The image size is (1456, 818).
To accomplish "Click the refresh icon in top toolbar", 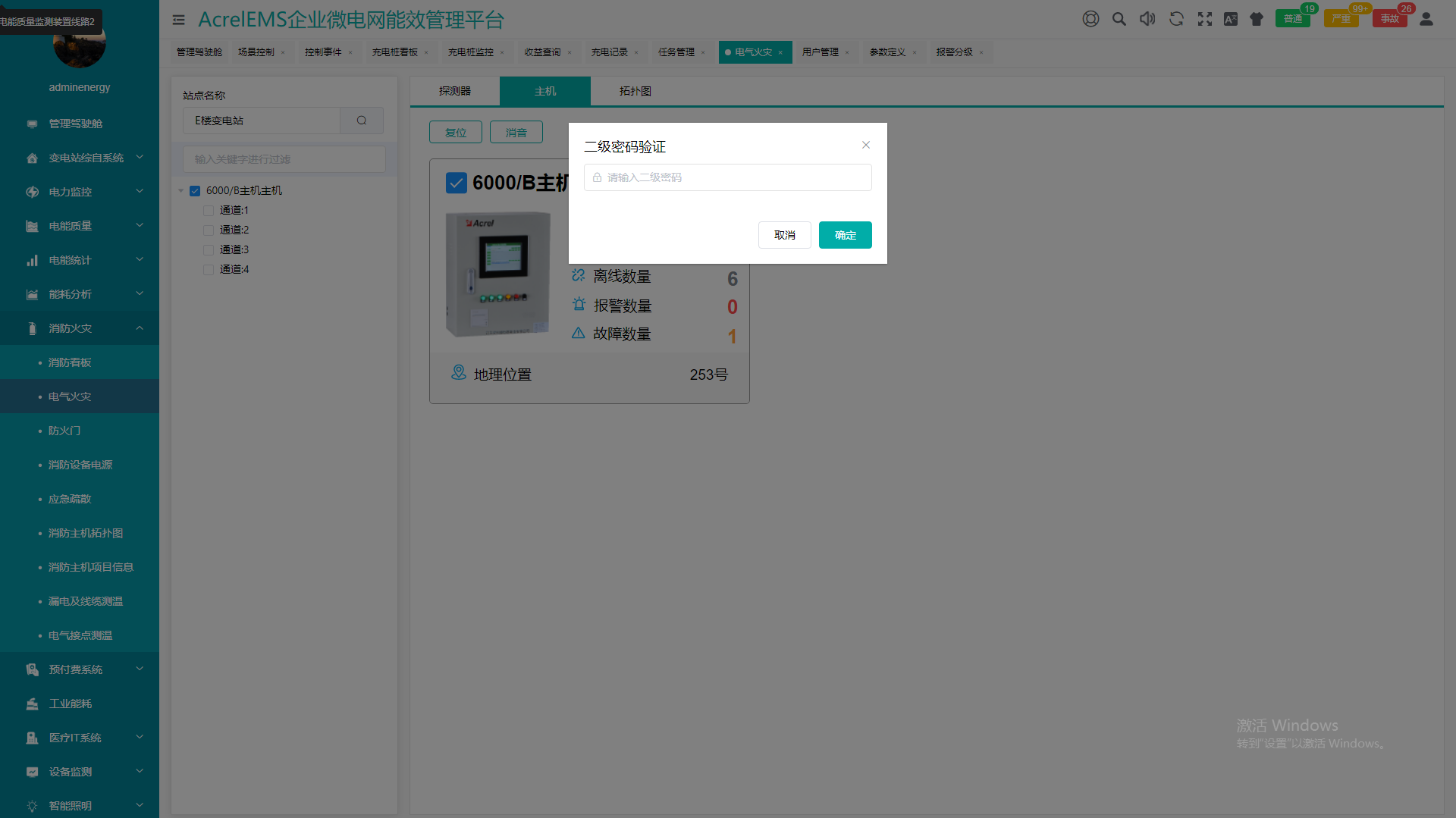I will pos(1176,19).
